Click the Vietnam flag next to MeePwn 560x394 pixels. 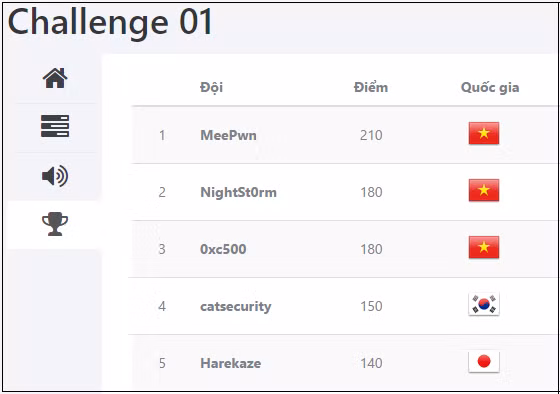point(484,133)
